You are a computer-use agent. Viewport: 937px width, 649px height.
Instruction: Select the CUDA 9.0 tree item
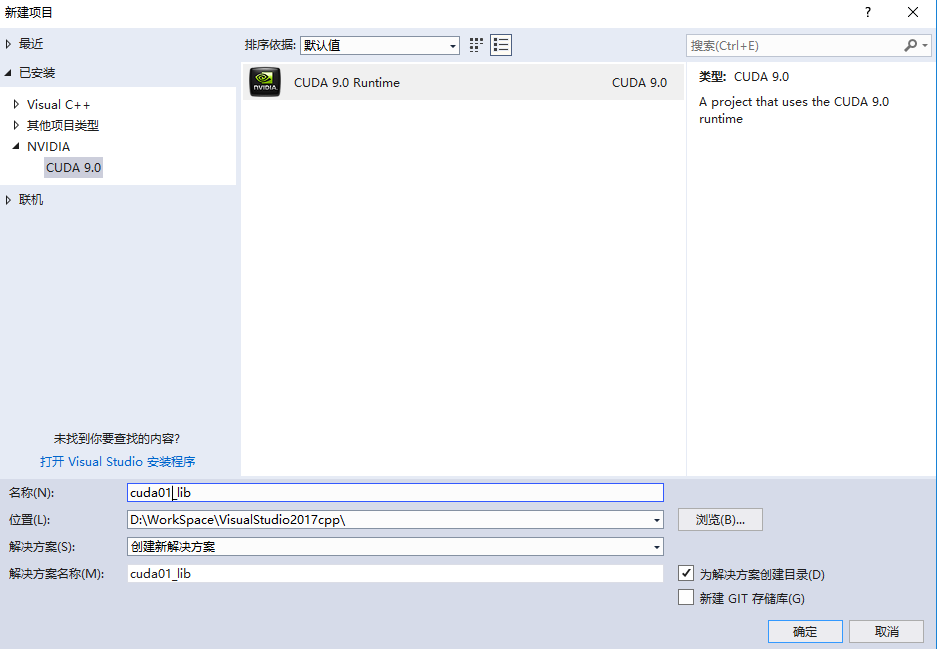[x=74, y=168]
